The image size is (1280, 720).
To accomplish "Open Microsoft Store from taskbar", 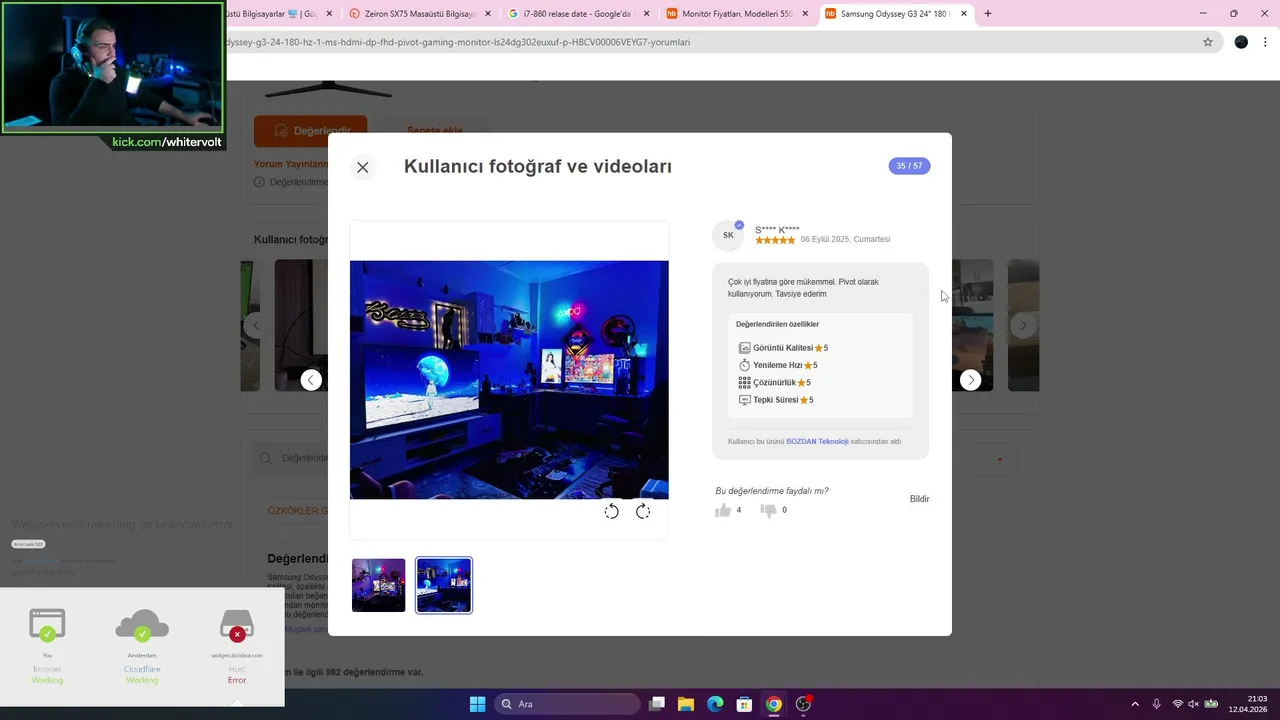I will (x=744, y=704).
